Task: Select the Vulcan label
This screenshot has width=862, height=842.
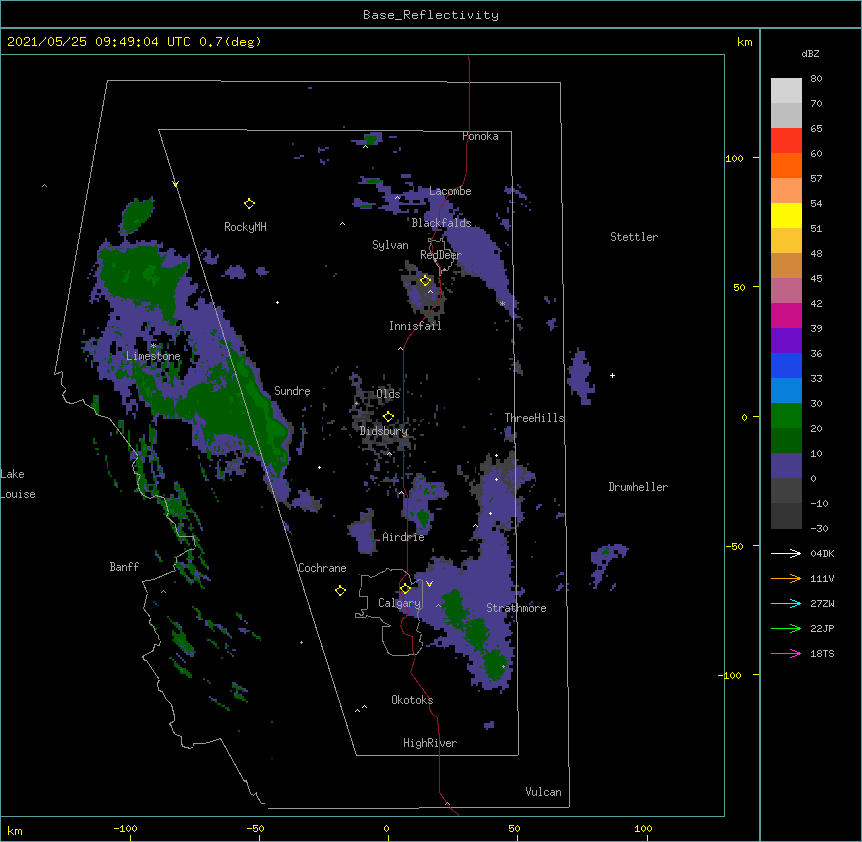Action: (543, 792)
